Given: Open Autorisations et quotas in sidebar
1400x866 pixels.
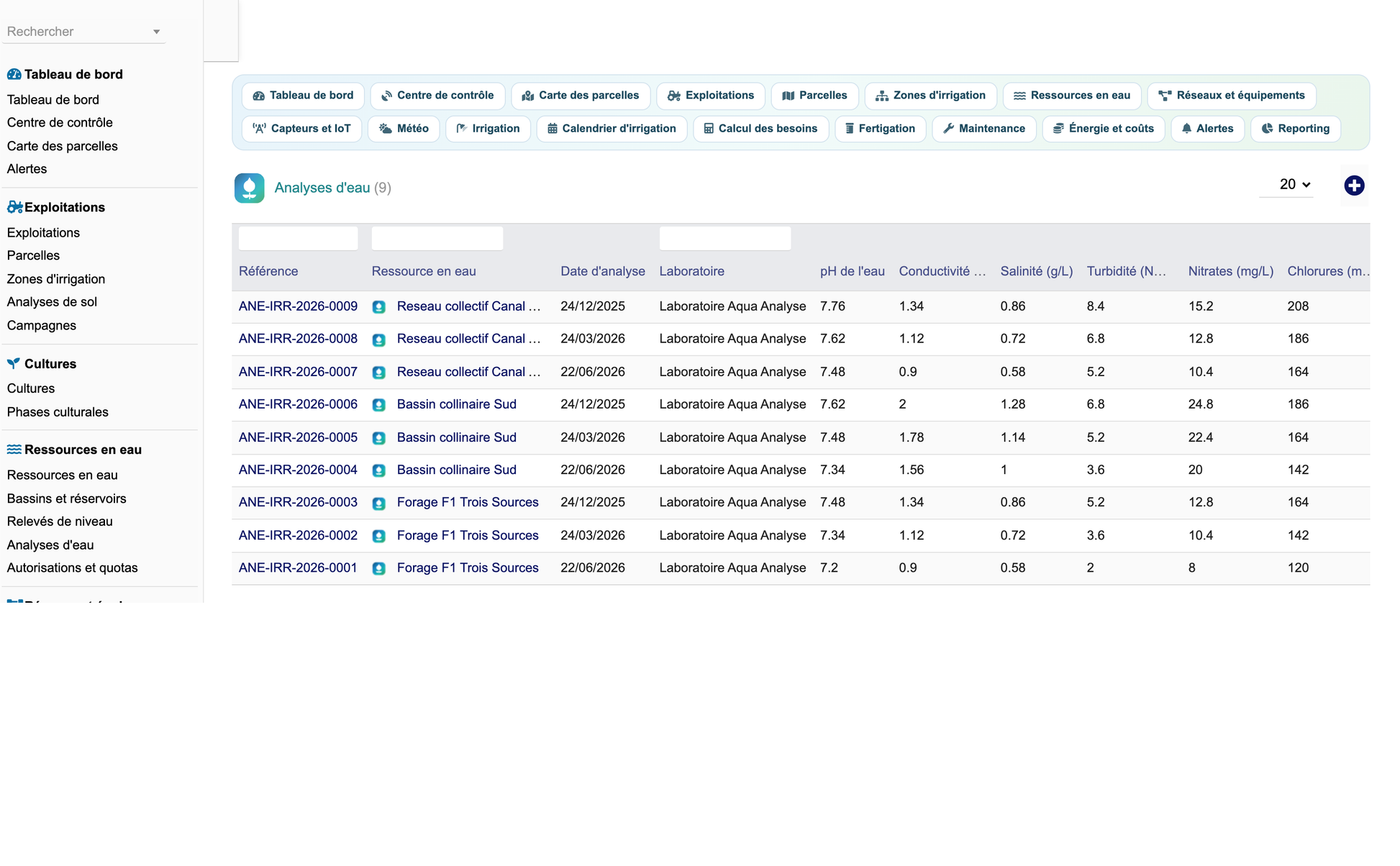Looking at the screenshot, I should (72, 568).
